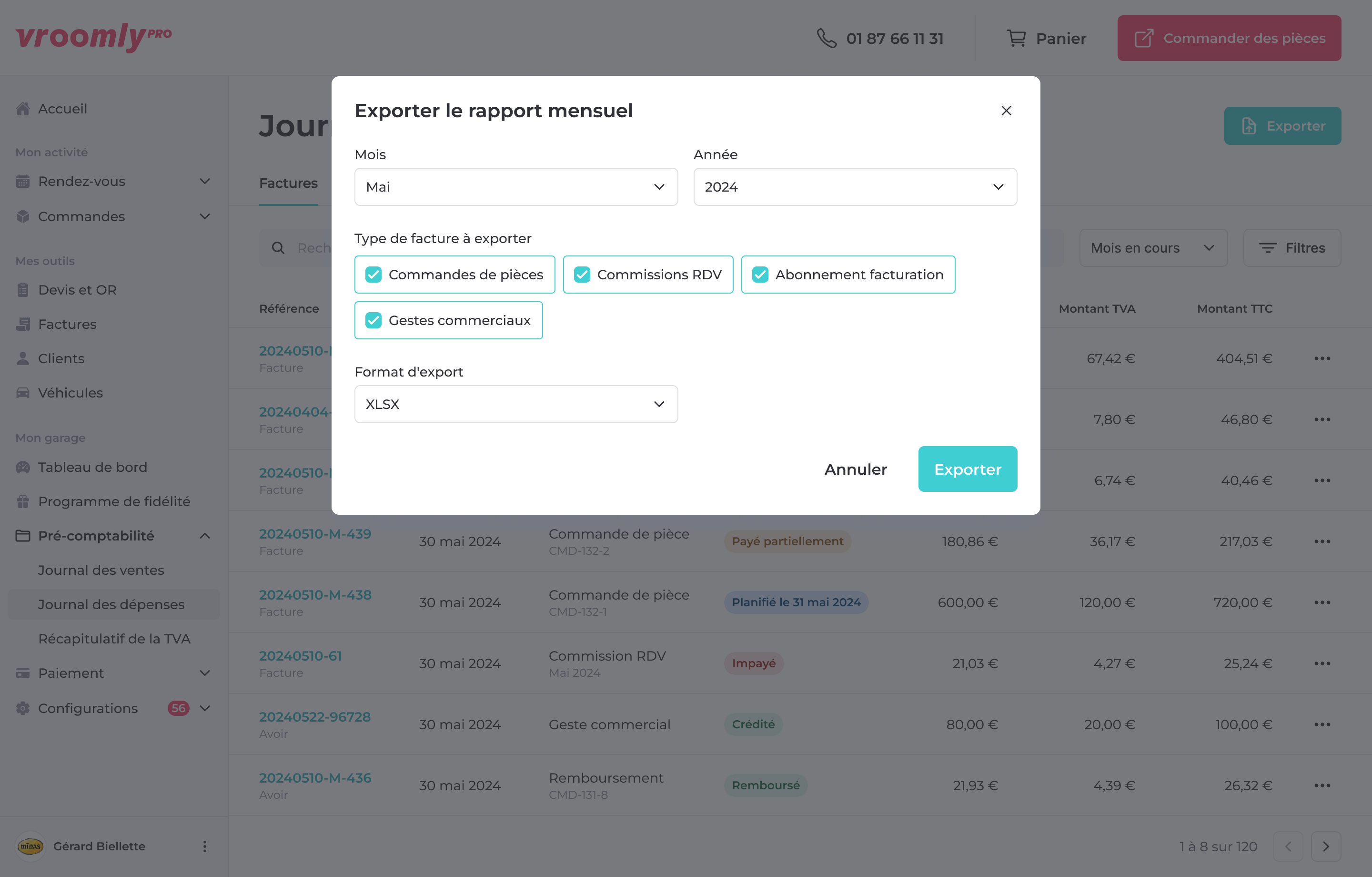This screenshot has height=877, width=1372.
Task: Click the 56 badge next to Configurations
Action: (x=178, y=708)
